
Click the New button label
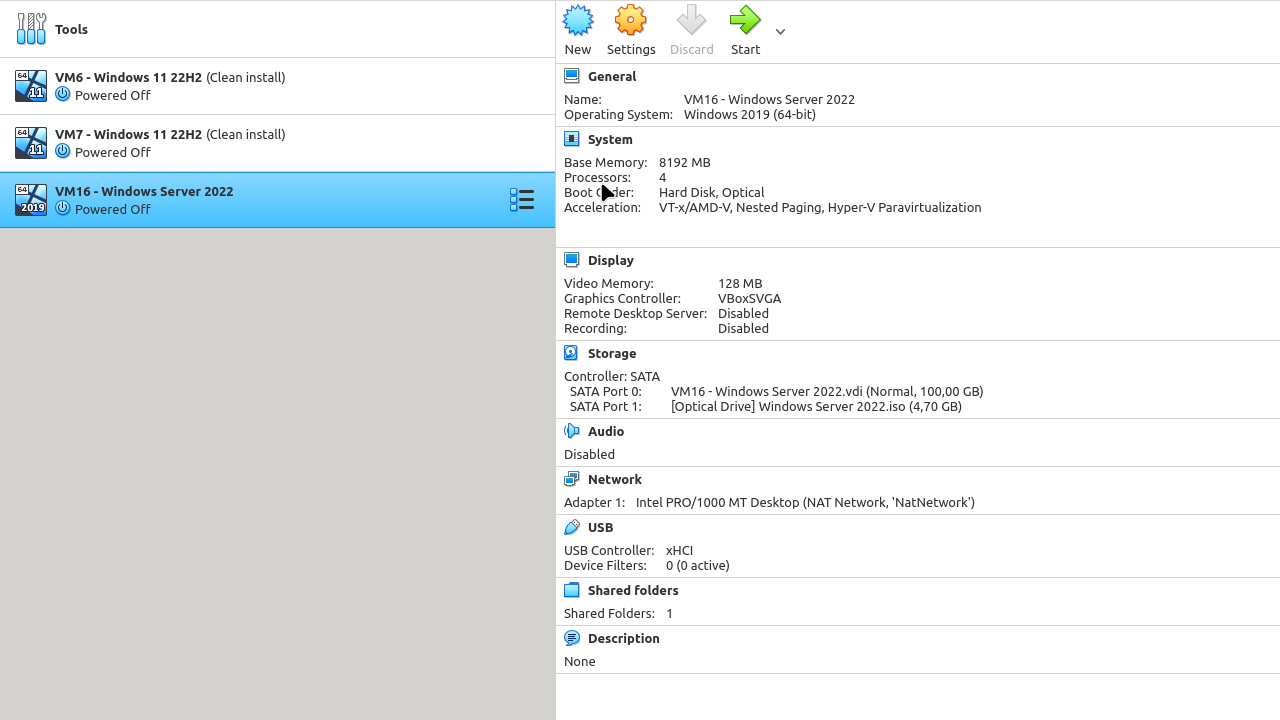pyautogui.click(x=578, y=49)
